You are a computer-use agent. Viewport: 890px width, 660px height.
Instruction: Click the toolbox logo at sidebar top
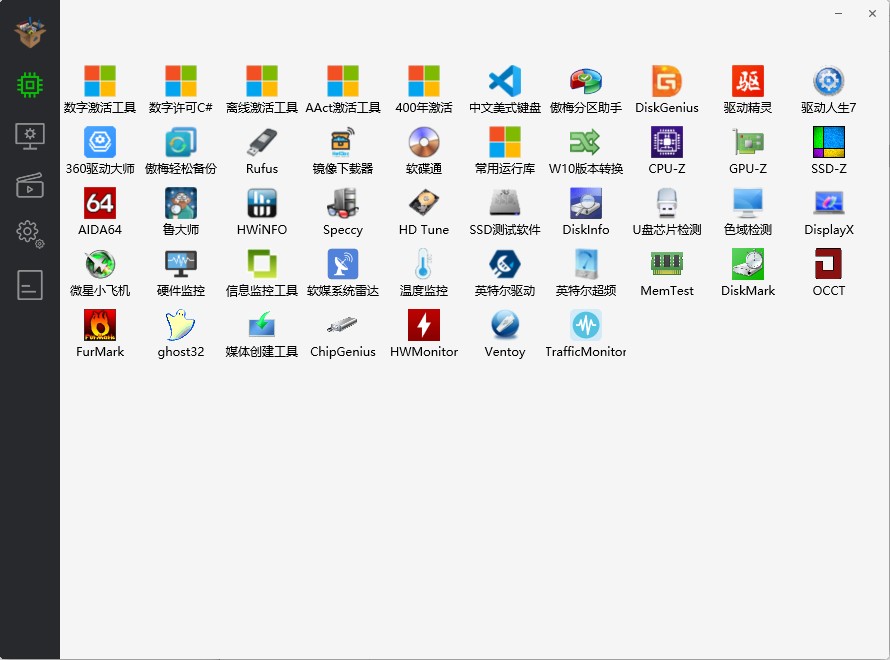pyautogui.click(x=30, y=33)
